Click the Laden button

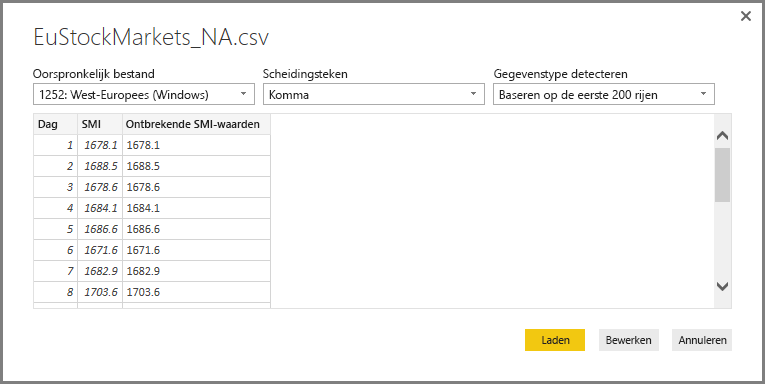pyautogui.click(x=555, y=340)
